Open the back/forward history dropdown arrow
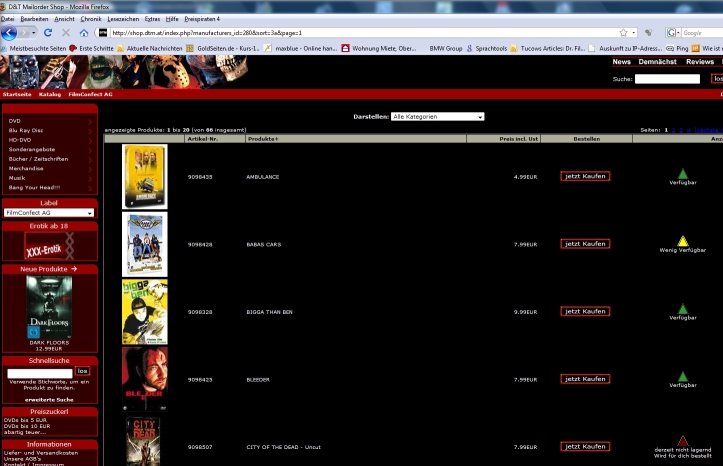The height and width of the screenshot is (466, 723). click(34, 33)
